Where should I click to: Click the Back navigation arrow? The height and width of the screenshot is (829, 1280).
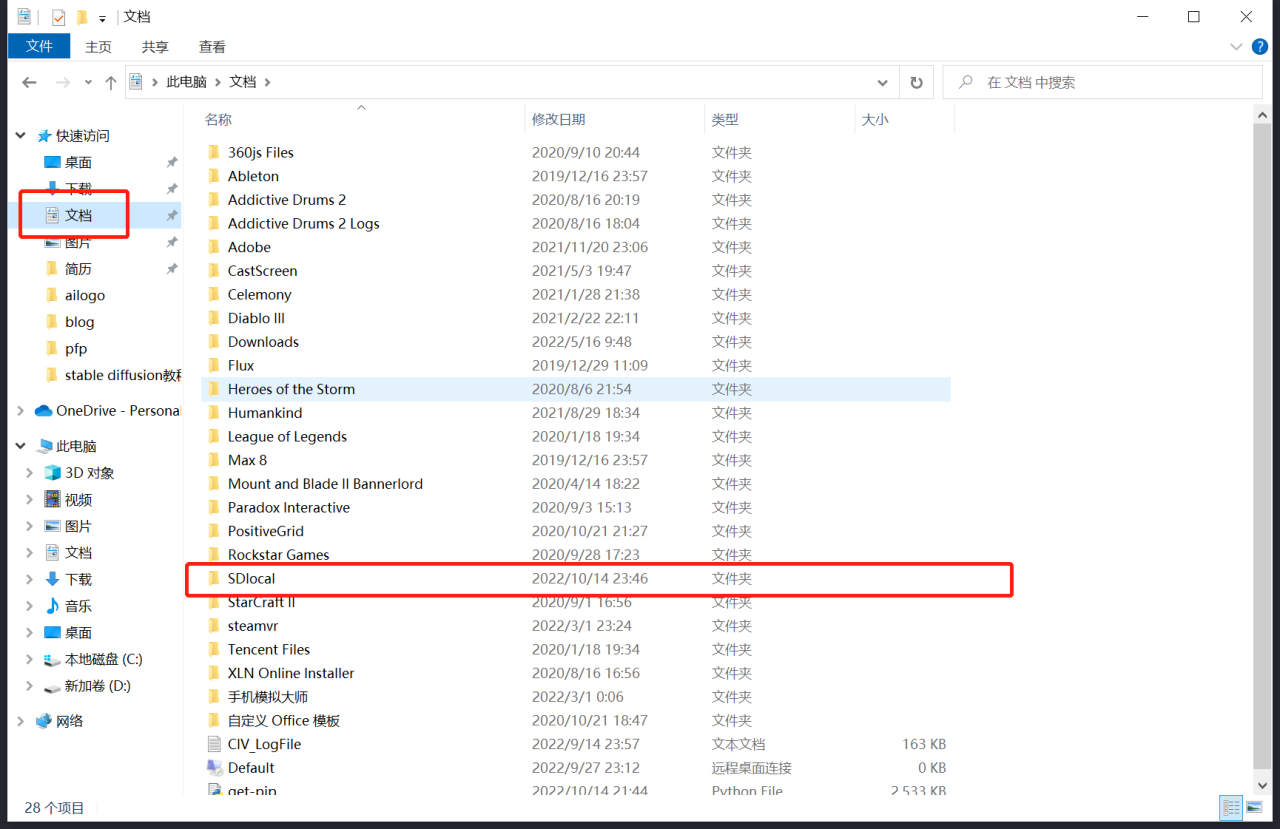tap(29, 83)
